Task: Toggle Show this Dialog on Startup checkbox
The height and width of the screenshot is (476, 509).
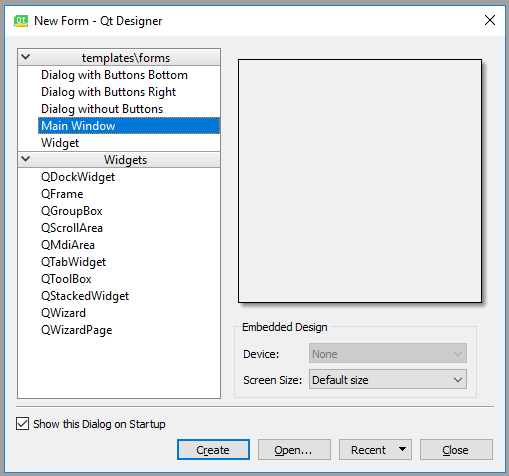Action: pyautogui.click(x=22, y=424)
